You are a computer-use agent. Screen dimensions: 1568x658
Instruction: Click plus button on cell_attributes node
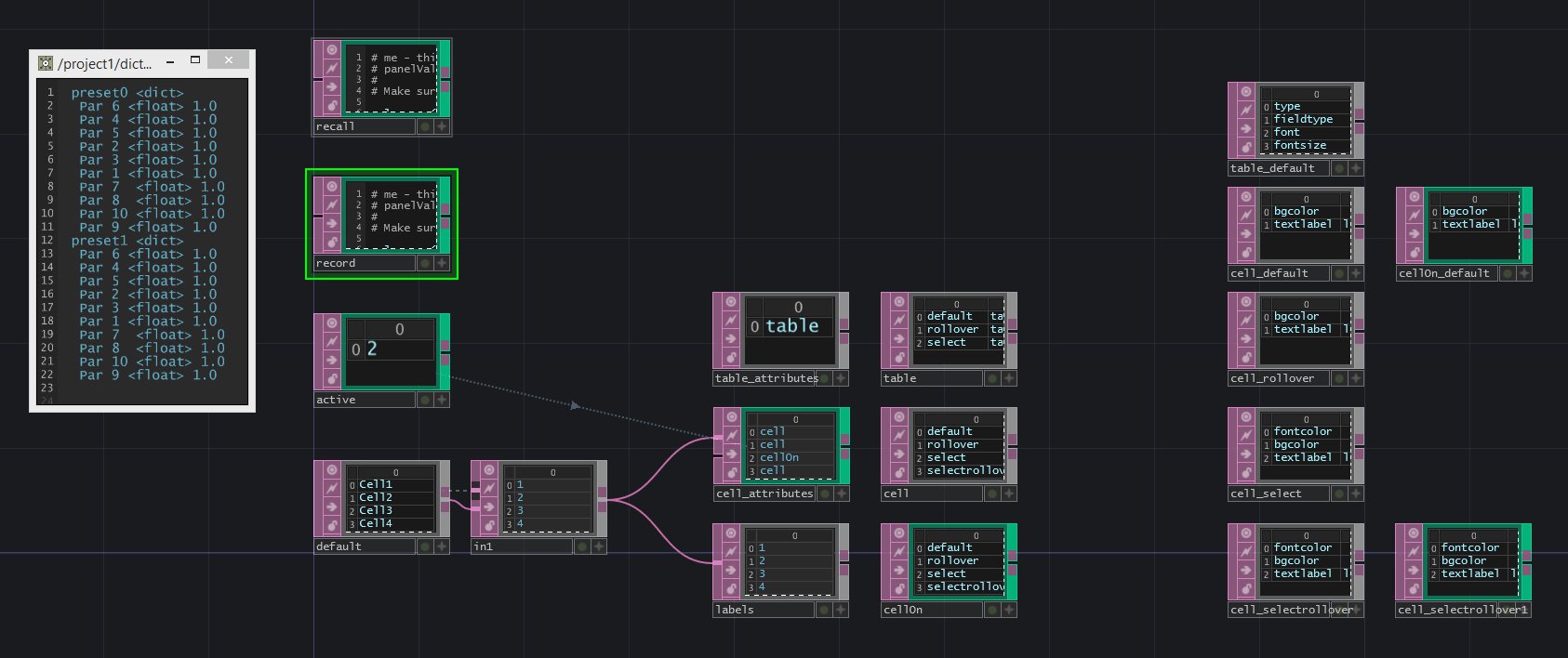tap(841, 493)
